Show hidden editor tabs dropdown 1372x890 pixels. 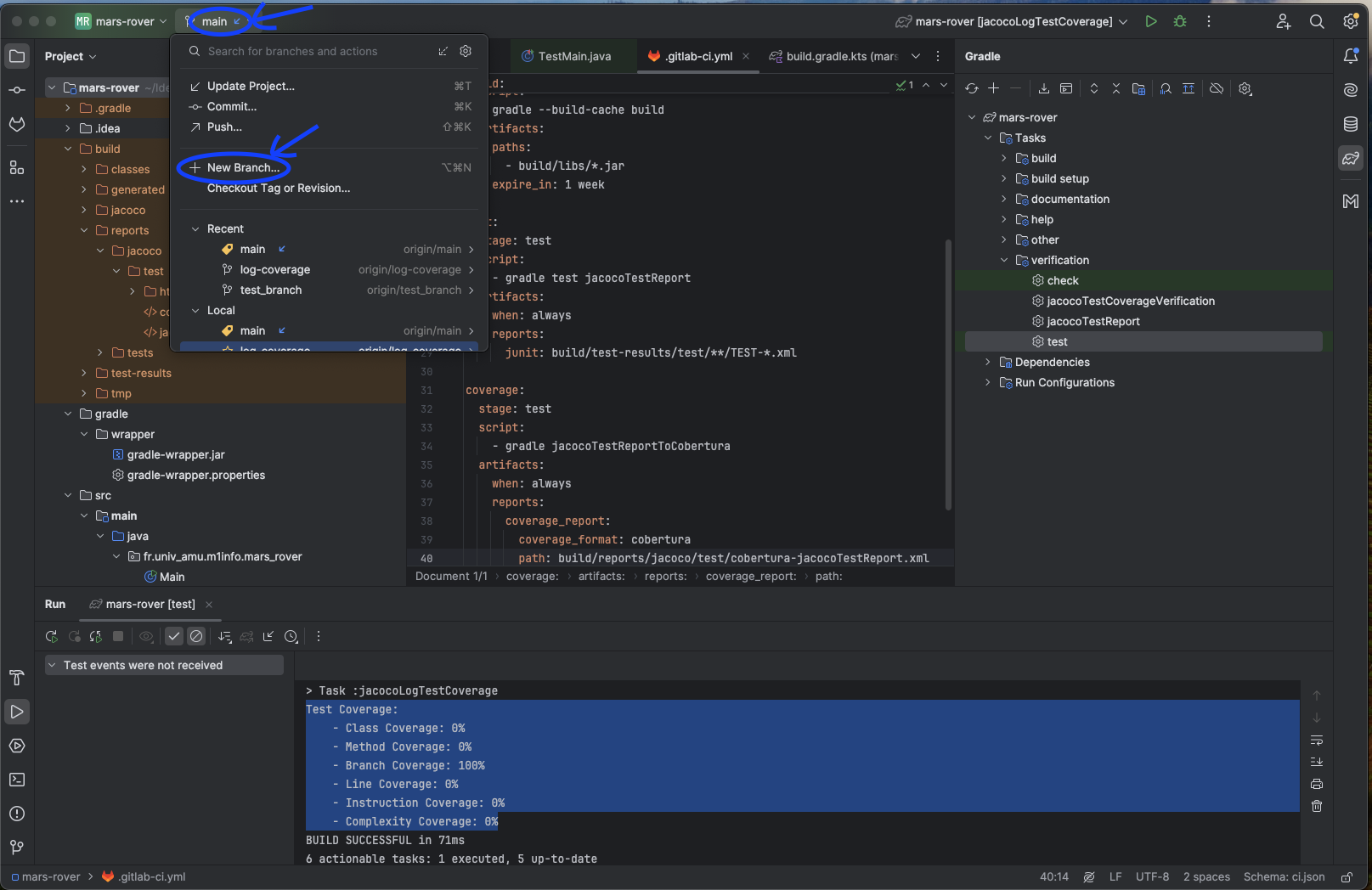(x=916, y=56)
